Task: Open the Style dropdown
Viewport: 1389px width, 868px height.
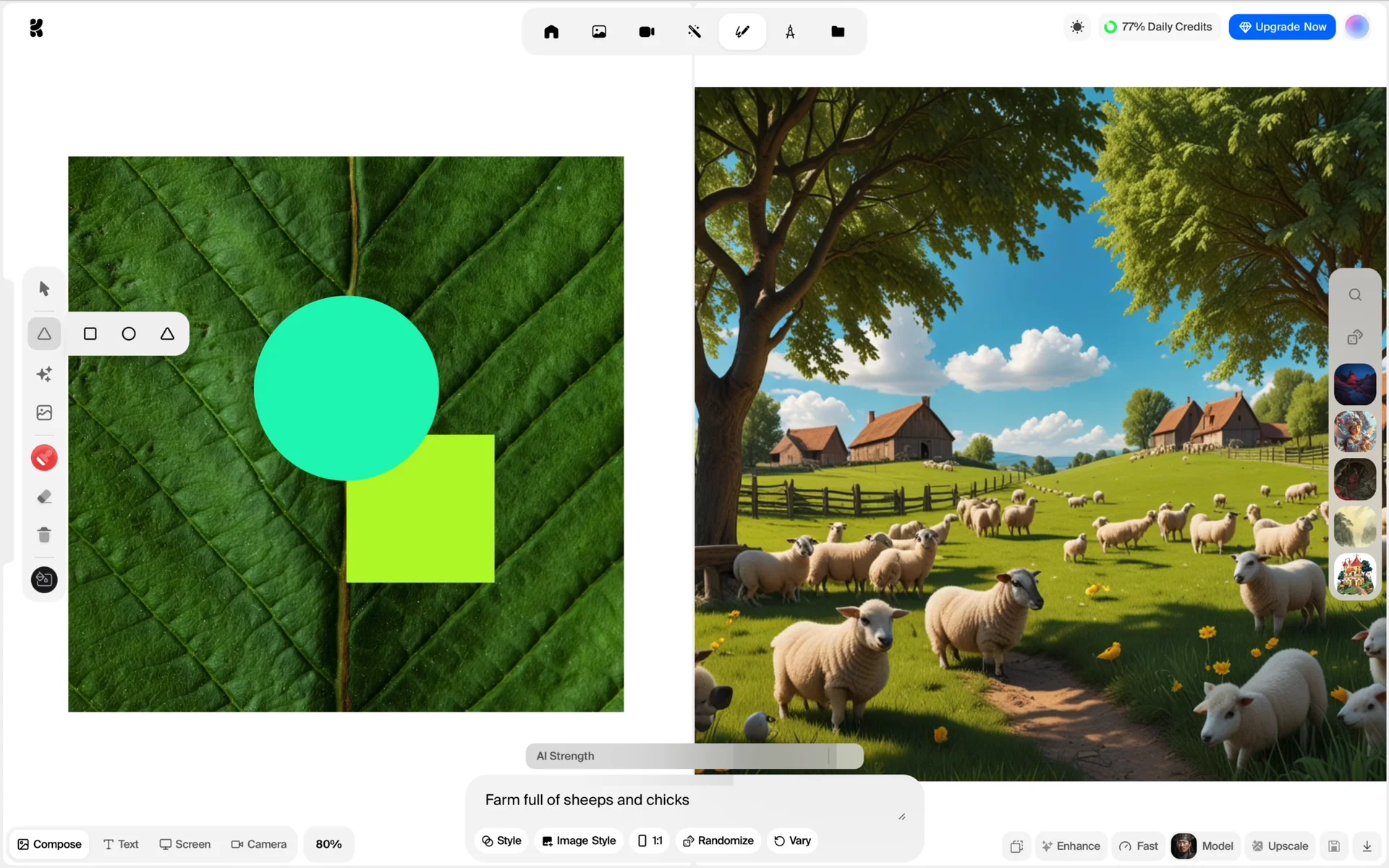Action: pos(501,841)
